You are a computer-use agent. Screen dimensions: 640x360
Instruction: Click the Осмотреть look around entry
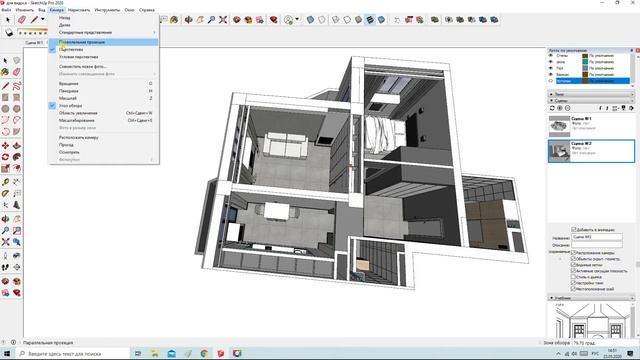click(104, 152)
